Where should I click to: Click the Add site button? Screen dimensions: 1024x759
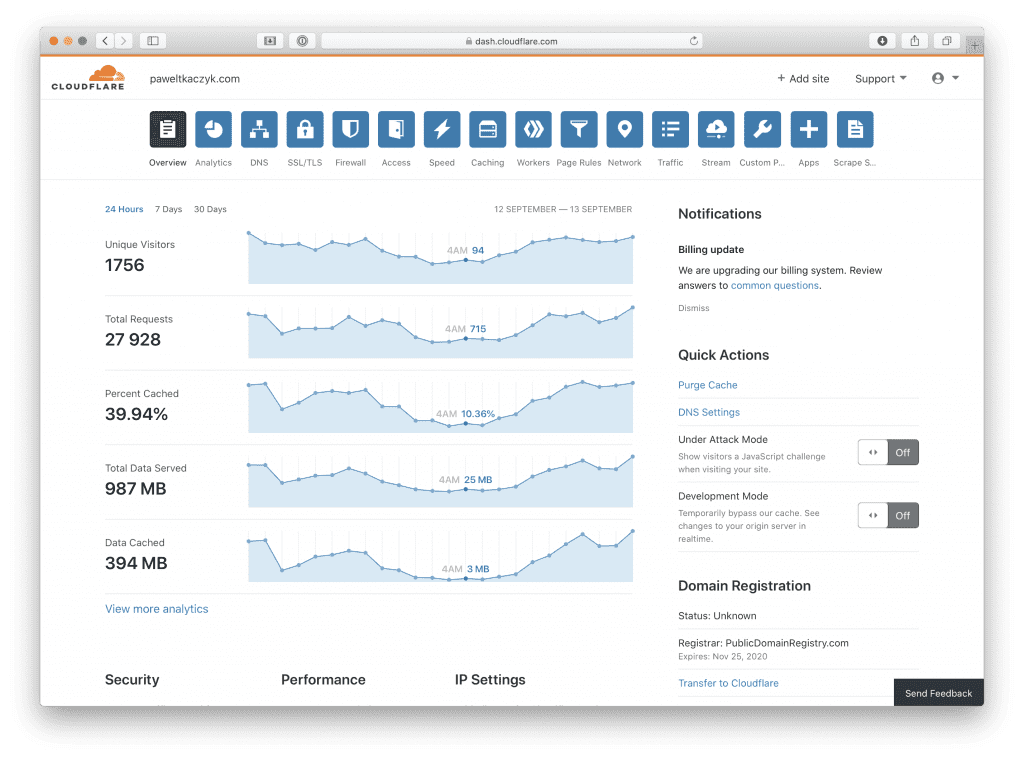(803, 78)
